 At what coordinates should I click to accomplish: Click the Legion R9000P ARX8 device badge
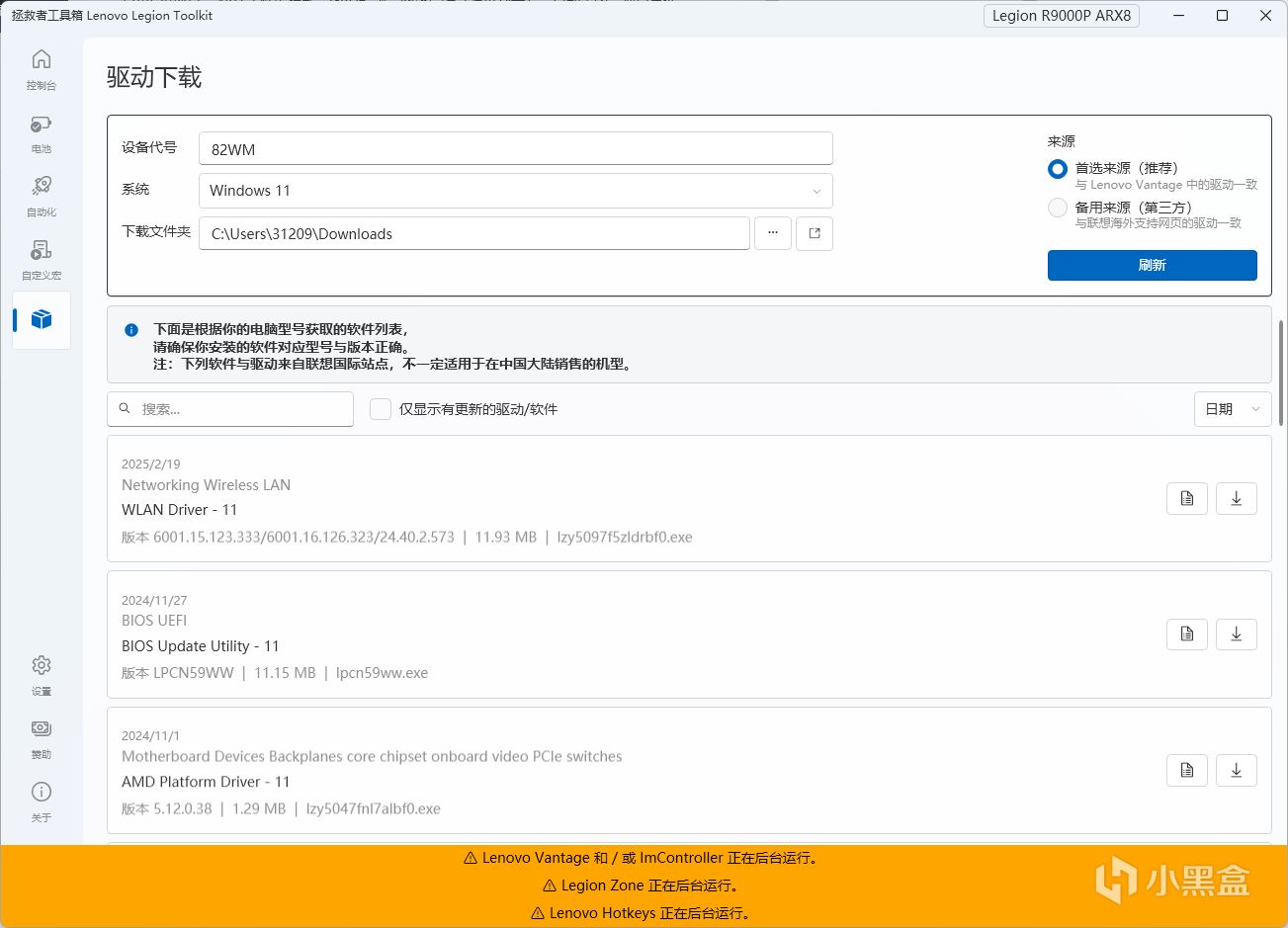click(1062, 16)
